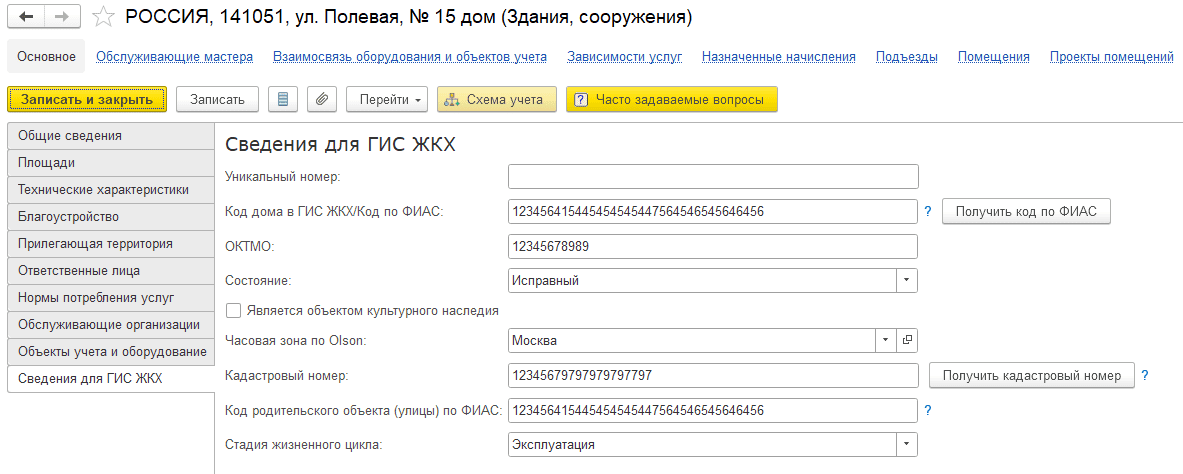Open Часто задаваемые вопросы button
The width and height of the screenshot is (1183, 474).
point(671,99)
